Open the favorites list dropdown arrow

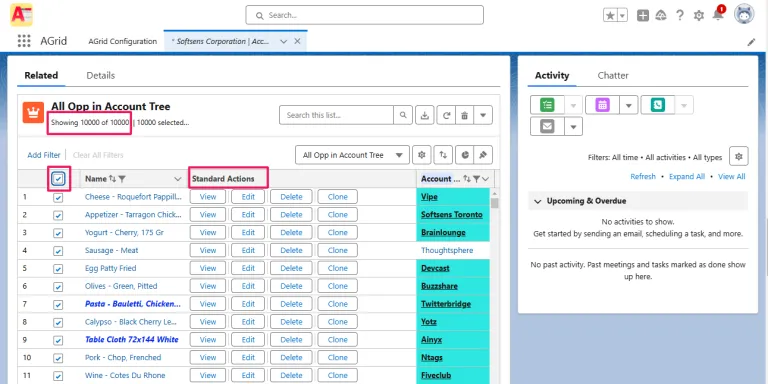click(623, 15)
